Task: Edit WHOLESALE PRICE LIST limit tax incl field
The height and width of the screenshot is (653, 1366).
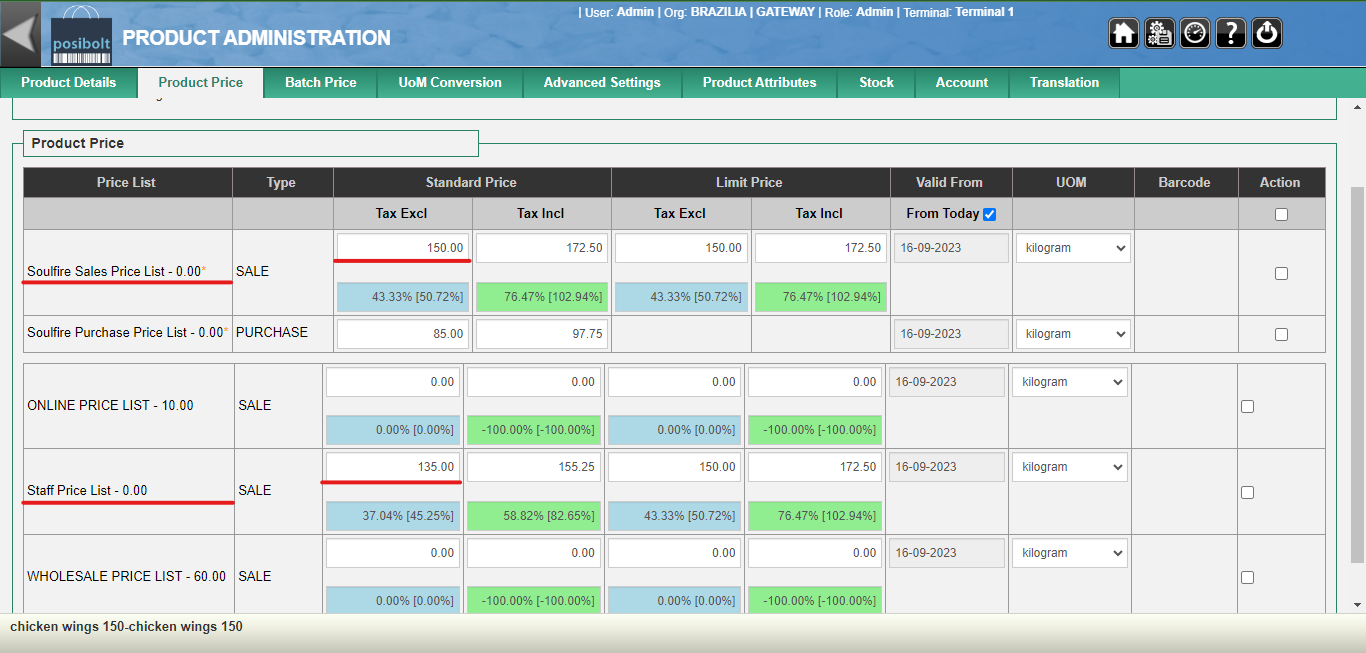Action: [x=815, y=553]
